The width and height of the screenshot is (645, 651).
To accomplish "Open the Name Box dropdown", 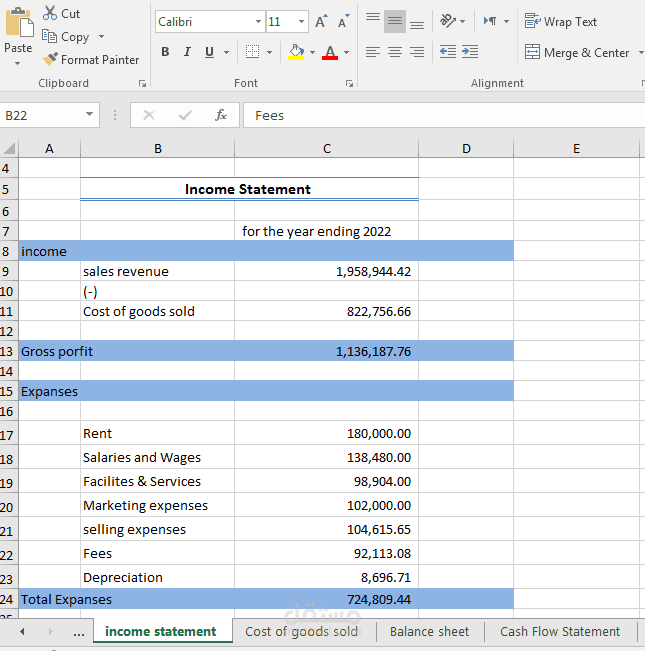I will click(x=89, y=114).
